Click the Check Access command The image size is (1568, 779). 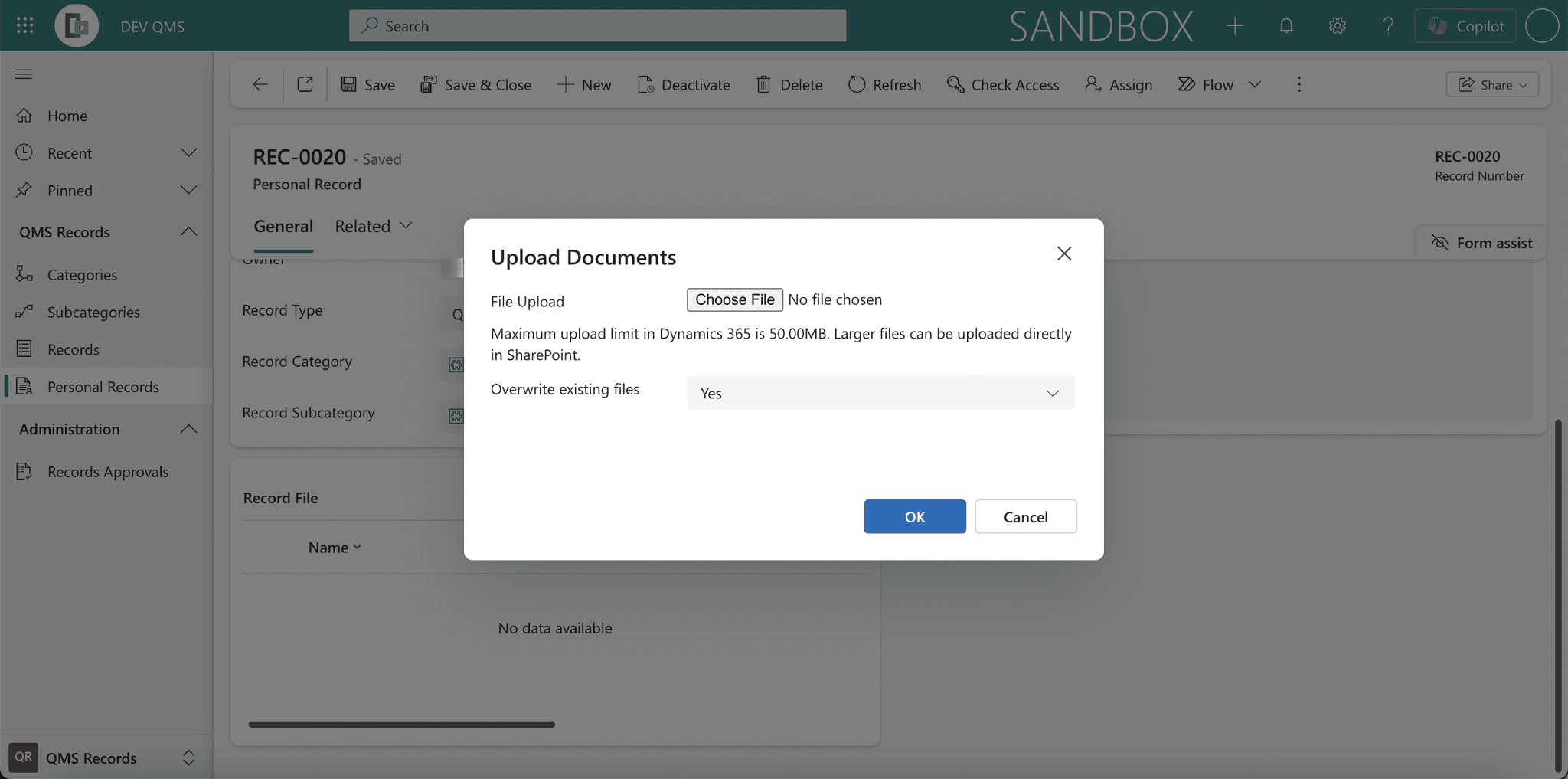tap(1003, 84)
